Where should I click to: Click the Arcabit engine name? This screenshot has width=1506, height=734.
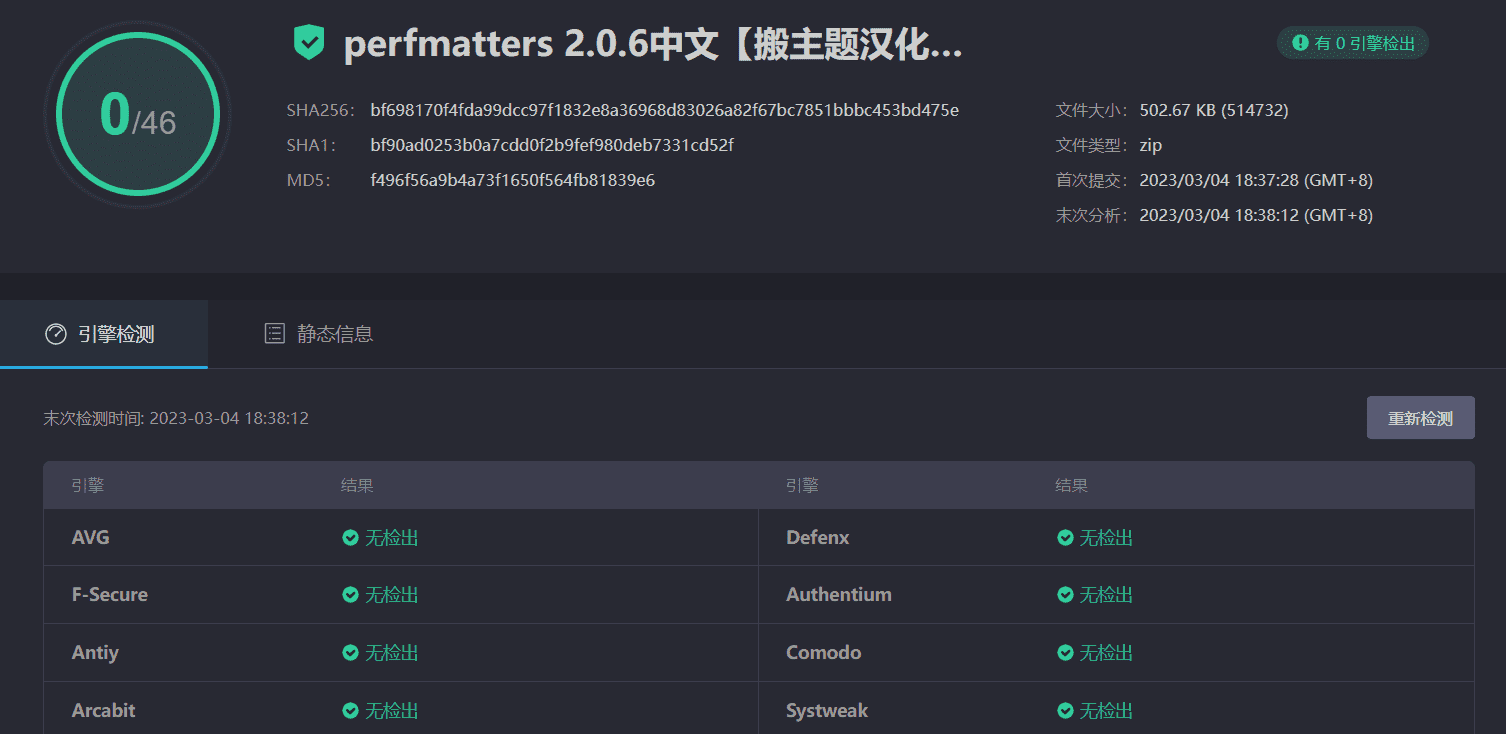pos(104,711)
